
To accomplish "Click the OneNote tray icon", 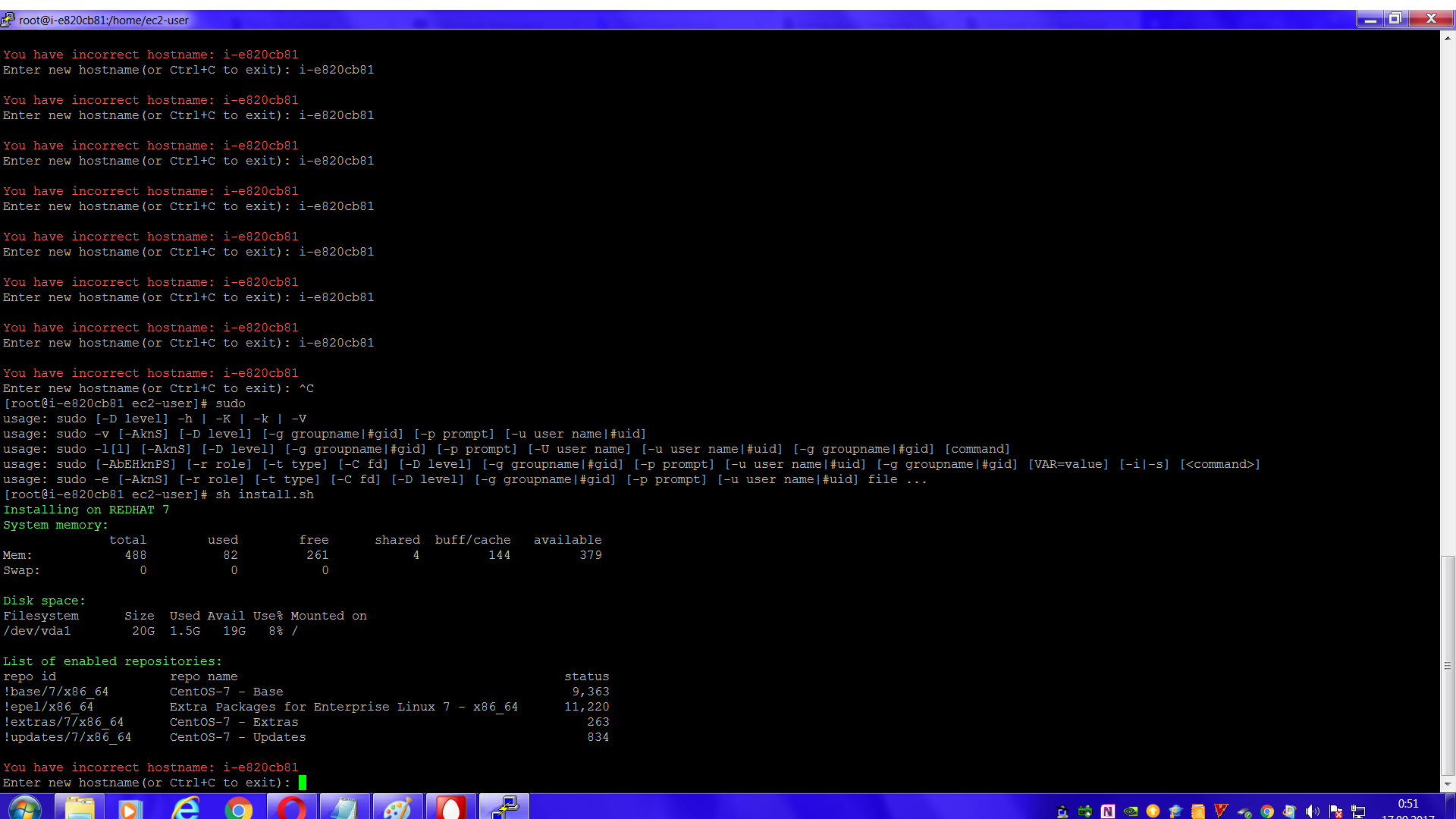I will pyautogui.click(x=1108, y=811).
